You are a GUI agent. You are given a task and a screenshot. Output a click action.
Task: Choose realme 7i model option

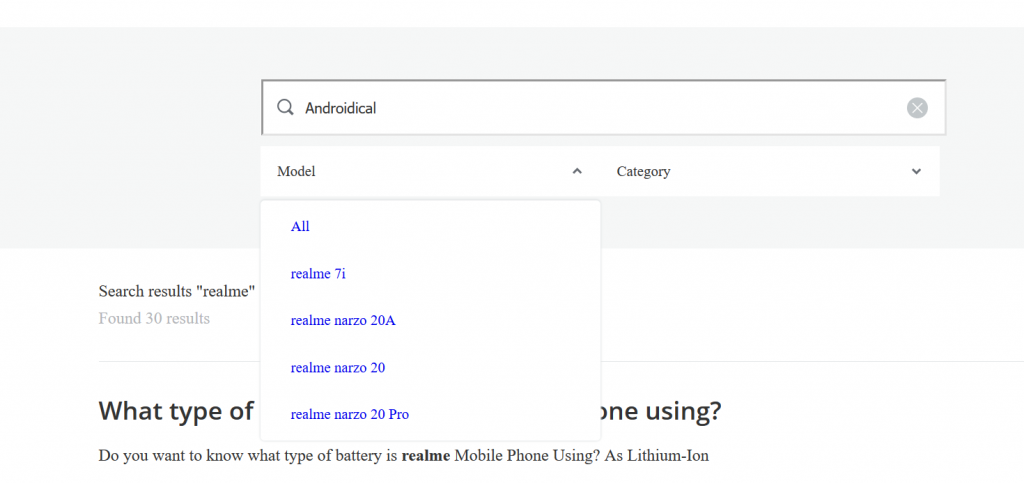coord(318,274)
